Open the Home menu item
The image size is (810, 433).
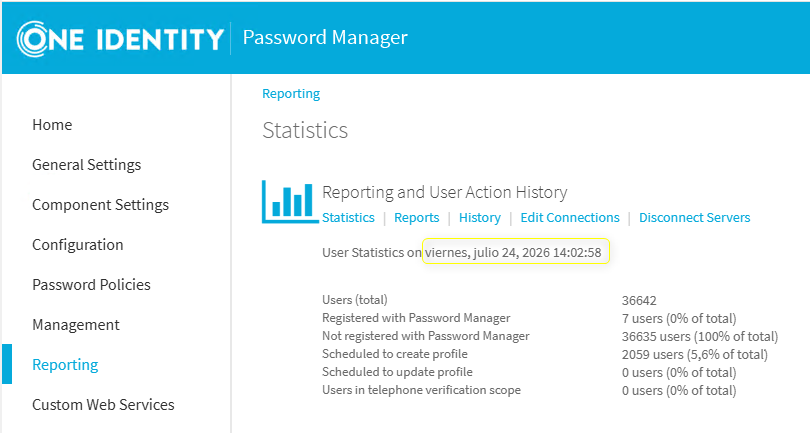click(x=52, y=125)
